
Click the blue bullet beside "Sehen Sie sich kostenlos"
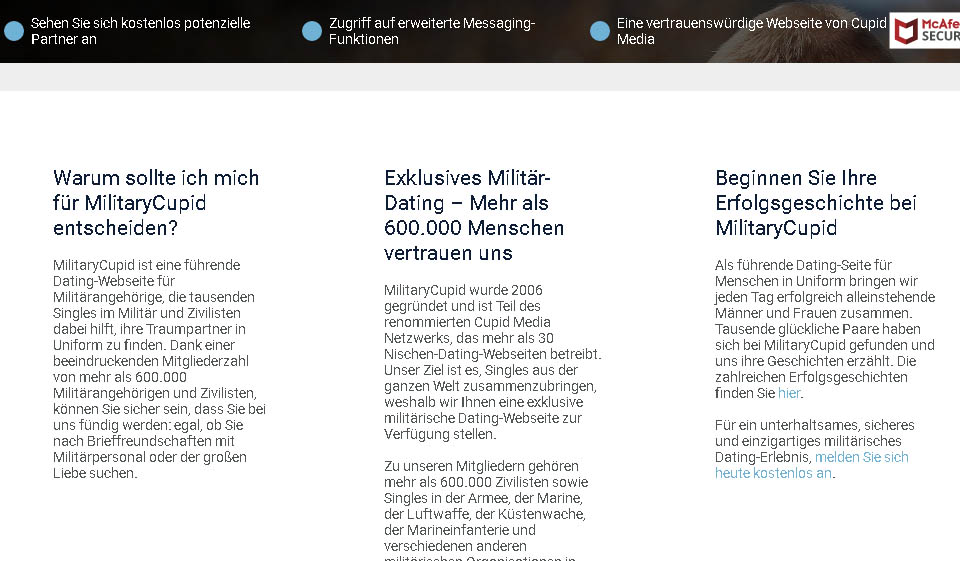point(14,31)
